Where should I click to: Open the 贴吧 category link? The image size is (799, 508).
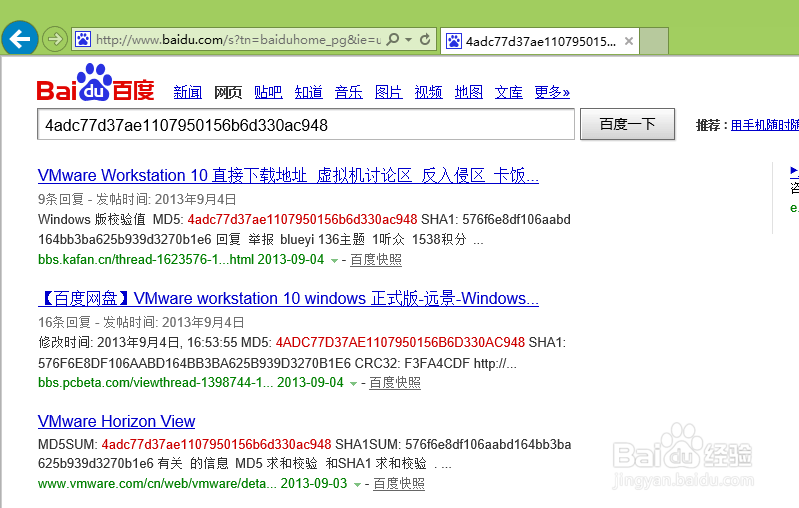pos(268,92)
